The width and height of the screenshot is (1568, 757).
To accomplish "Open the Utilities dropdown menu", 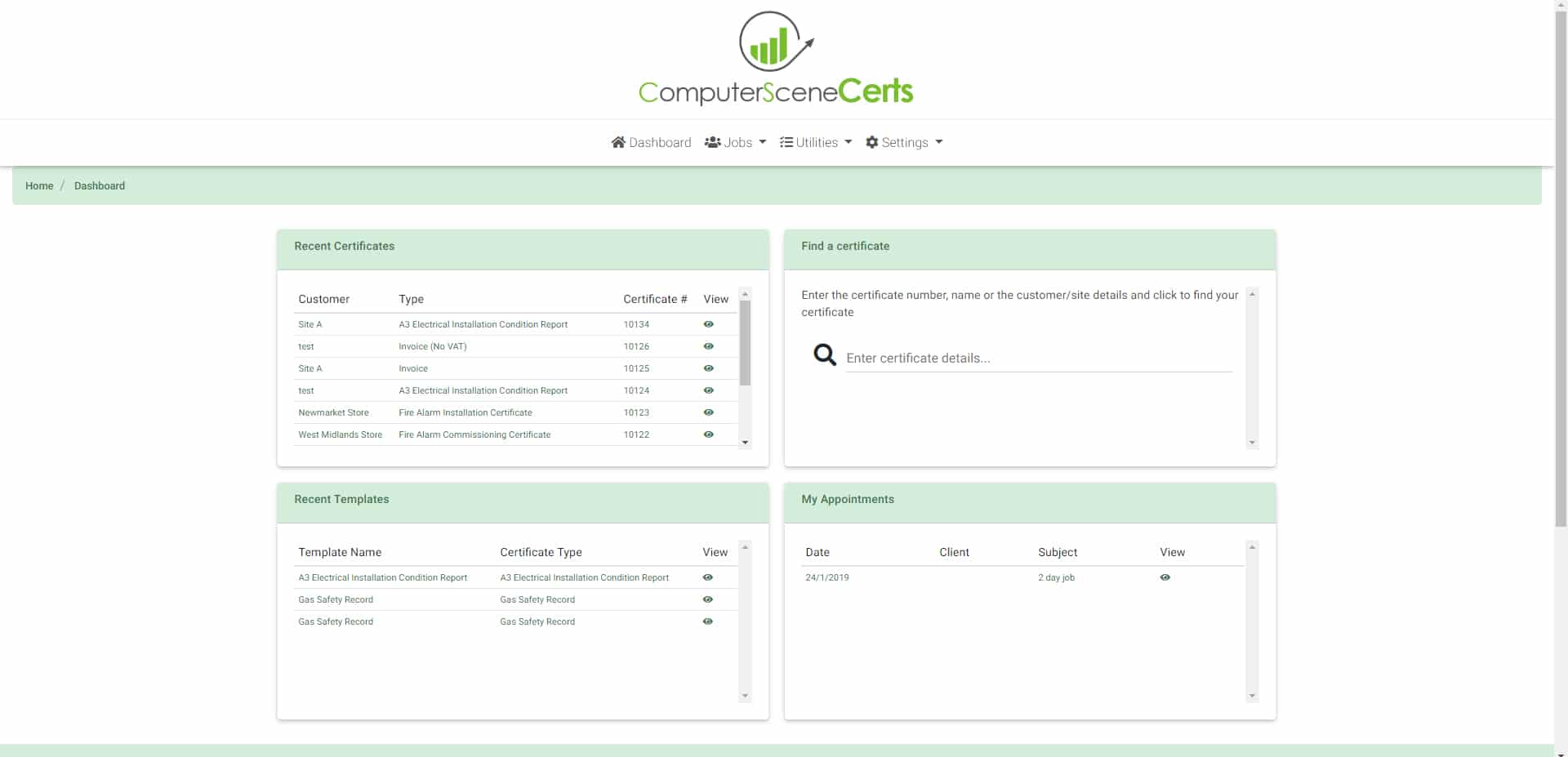I will [815, 142].
